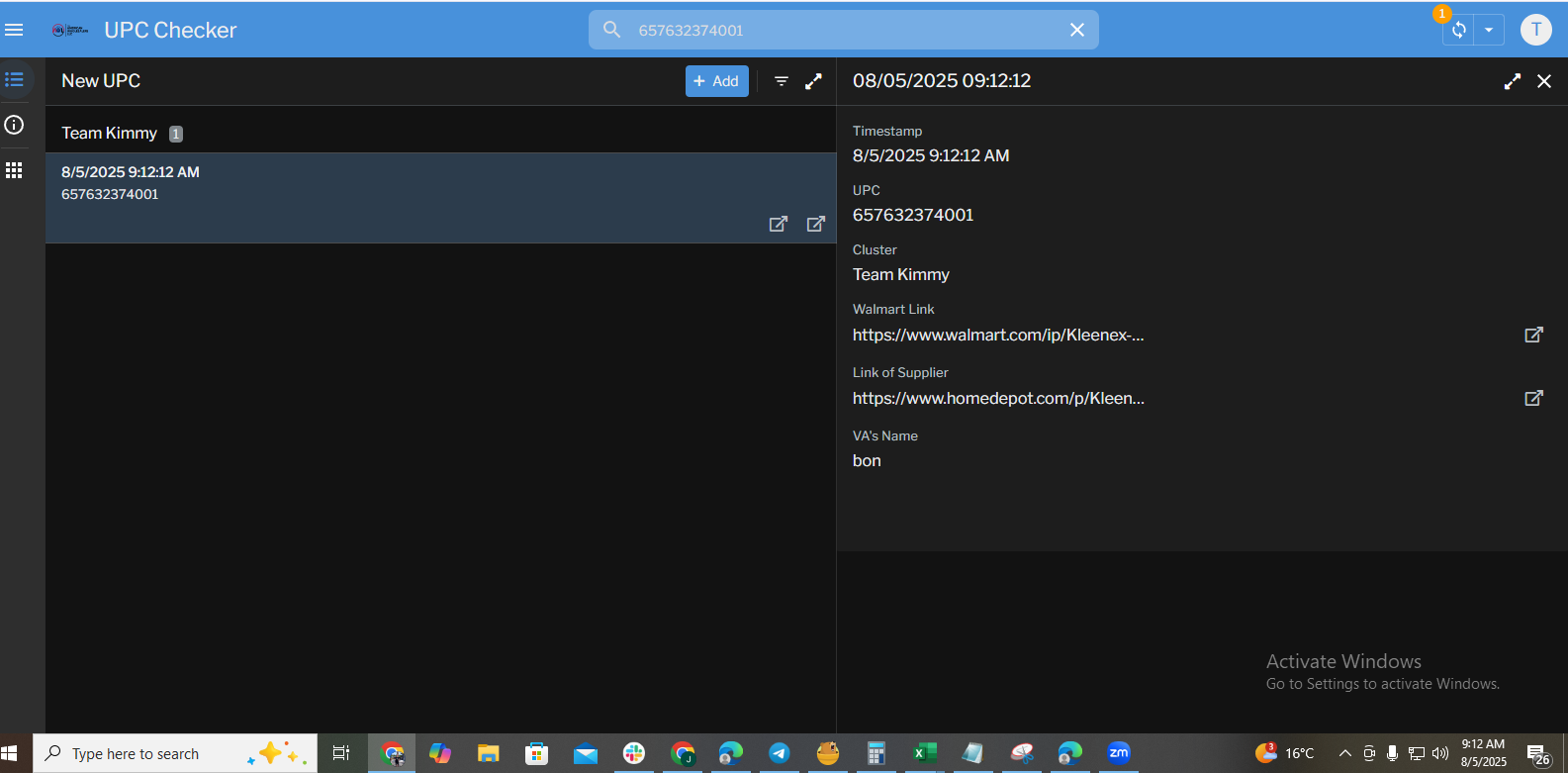
Task: Click the search box containing 657632374001
Action: (841, 30)
